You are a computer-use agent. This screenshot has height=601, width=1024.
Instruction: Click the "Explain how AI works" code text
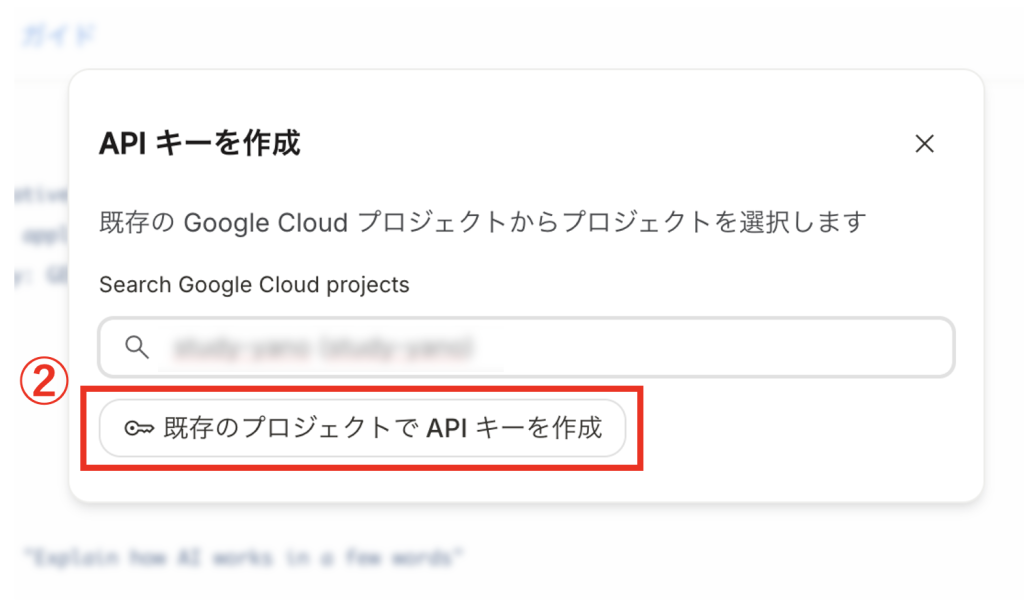coord(244,555)
